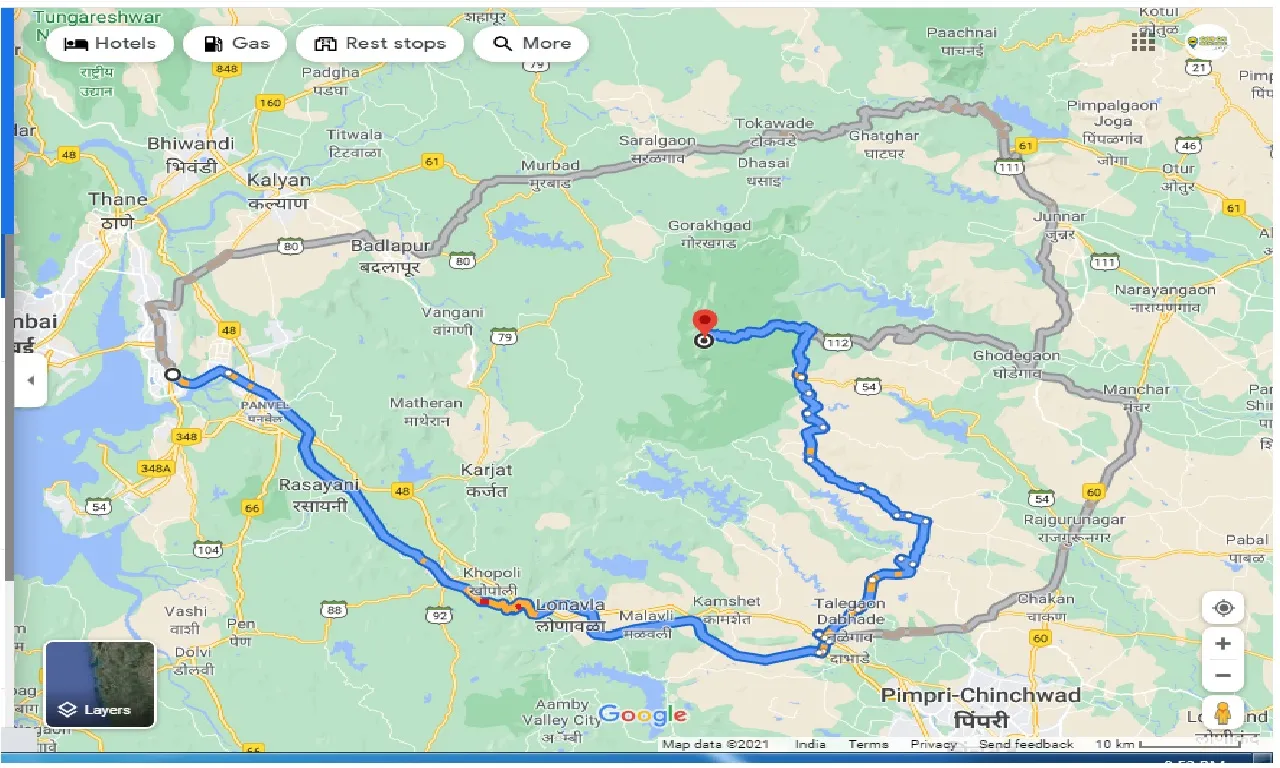Click the red destination pin marker

(x=704, y=323)
